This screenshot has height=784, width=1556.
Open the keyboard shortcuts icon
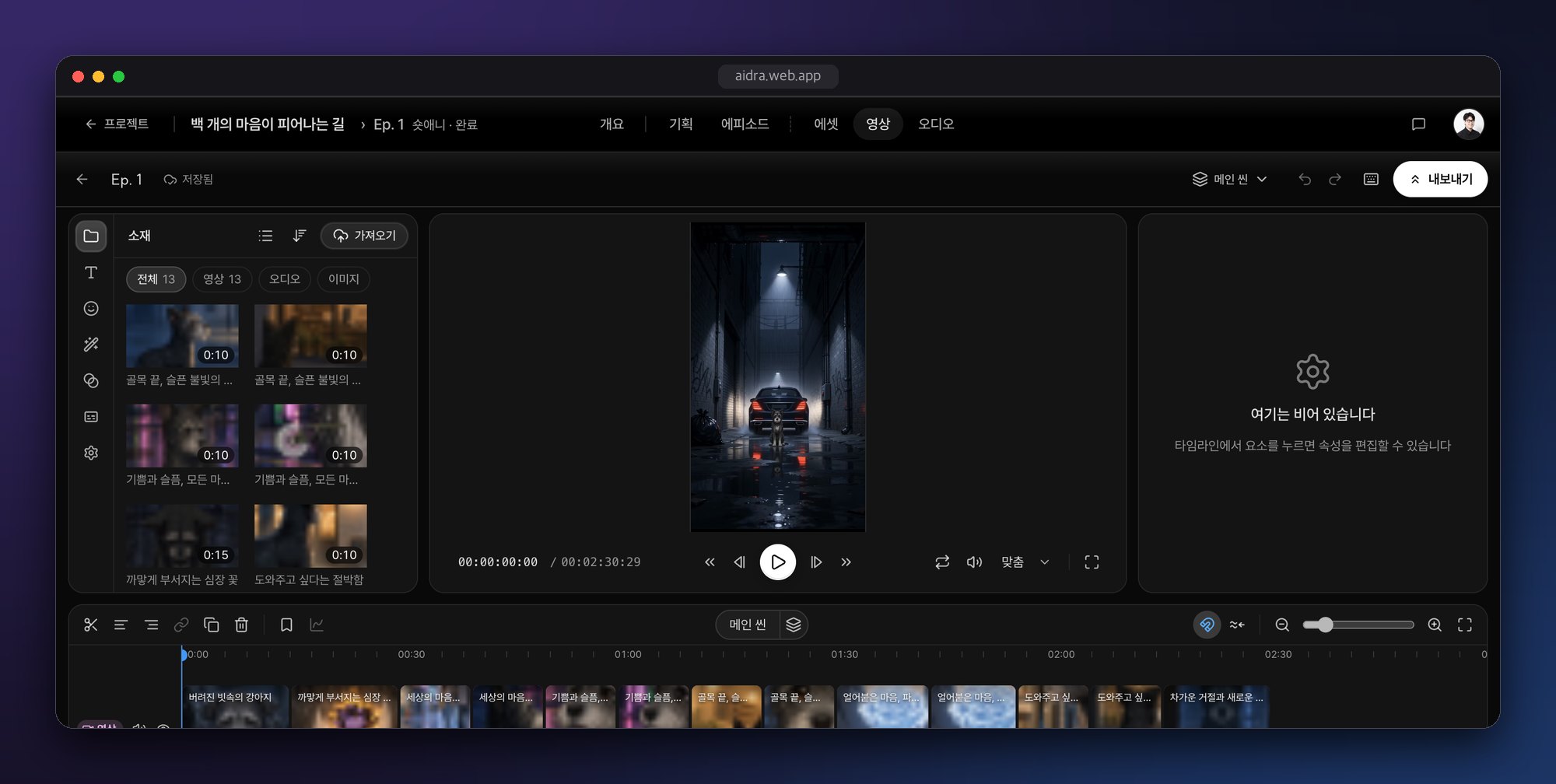[1371, 180]
